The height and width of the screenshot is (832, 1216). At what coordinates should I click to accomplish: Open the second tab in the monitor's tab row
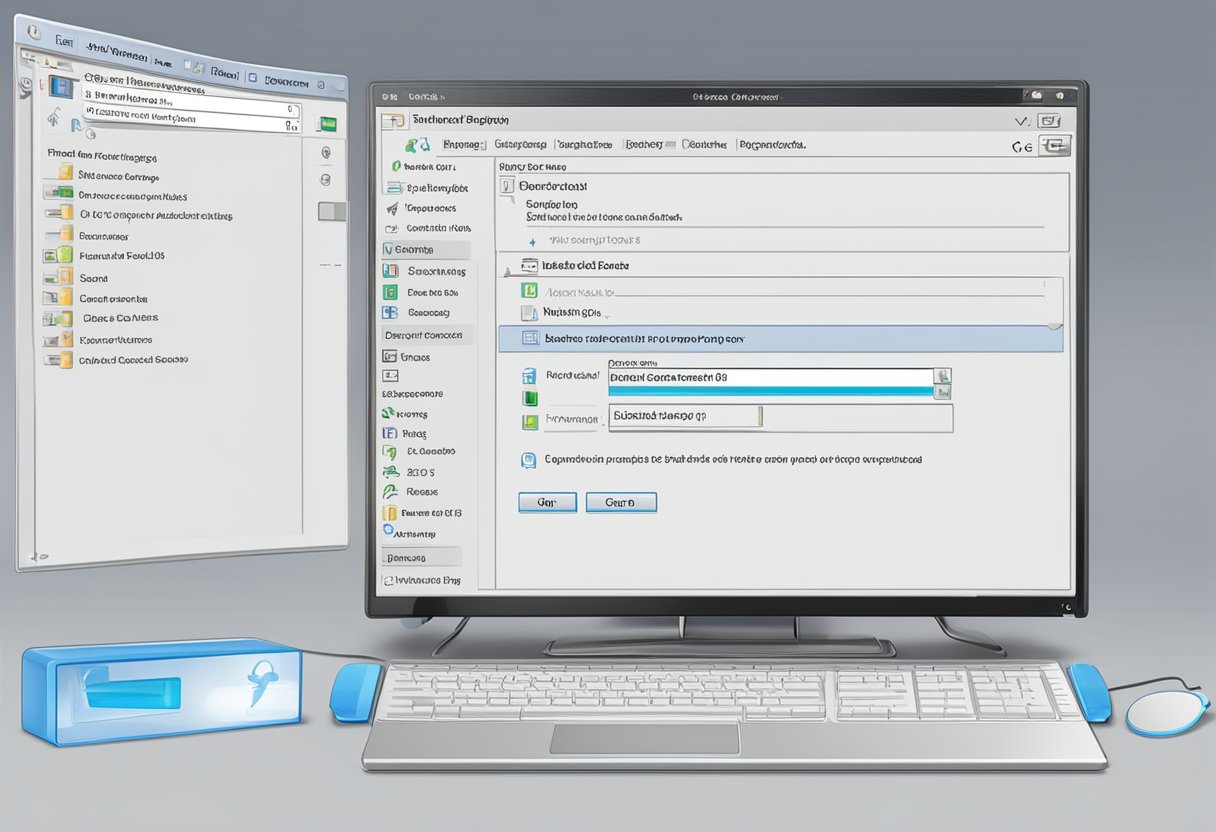coord(520,144)
